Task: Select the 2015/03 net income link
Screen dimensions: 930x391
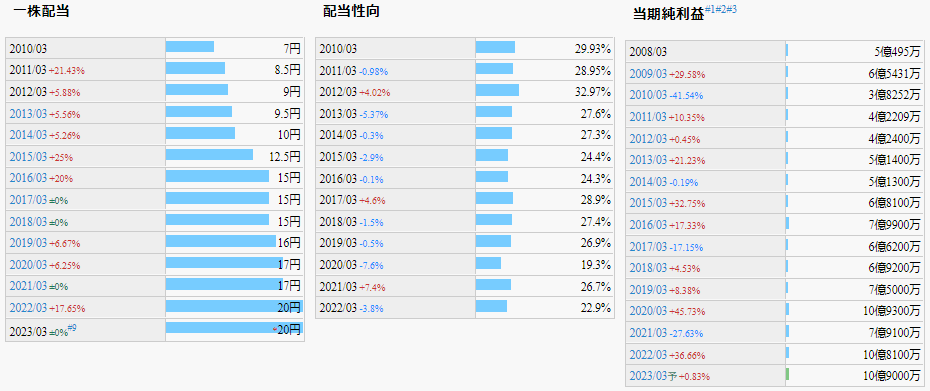Action: click(648, 203)
